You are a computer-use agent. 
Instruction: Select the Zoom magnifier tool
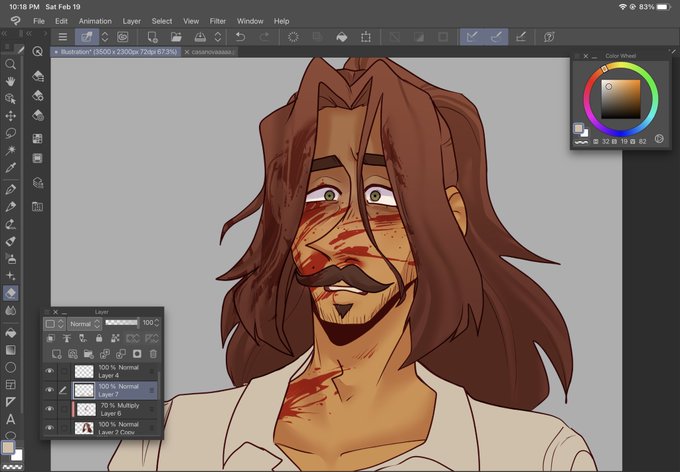pyautogui.click(x=10, y=65)
